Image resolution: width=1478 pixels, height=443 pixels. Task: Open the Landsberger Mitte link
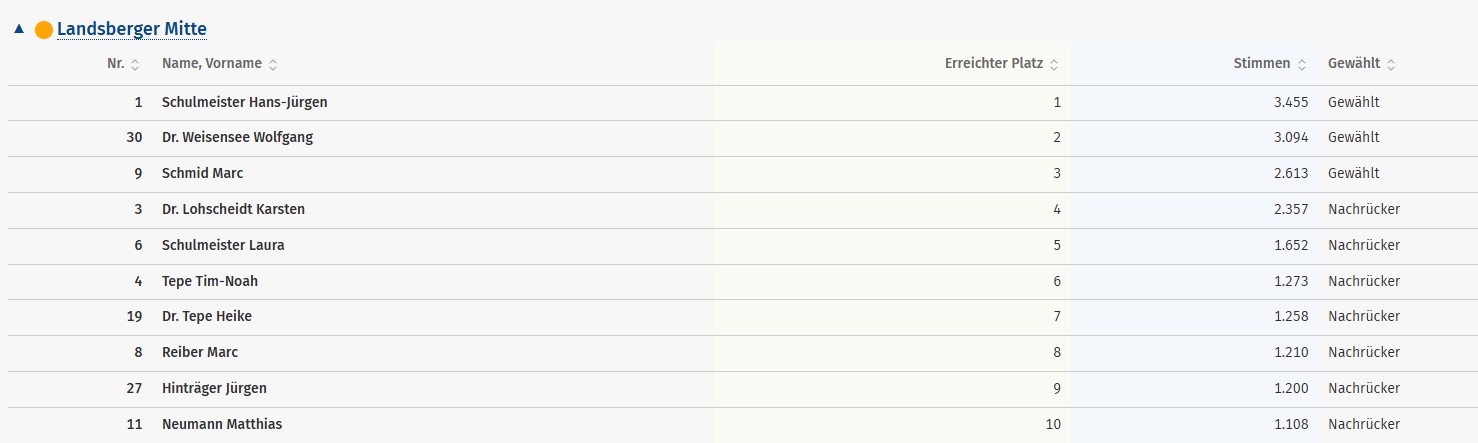point(132,29)
